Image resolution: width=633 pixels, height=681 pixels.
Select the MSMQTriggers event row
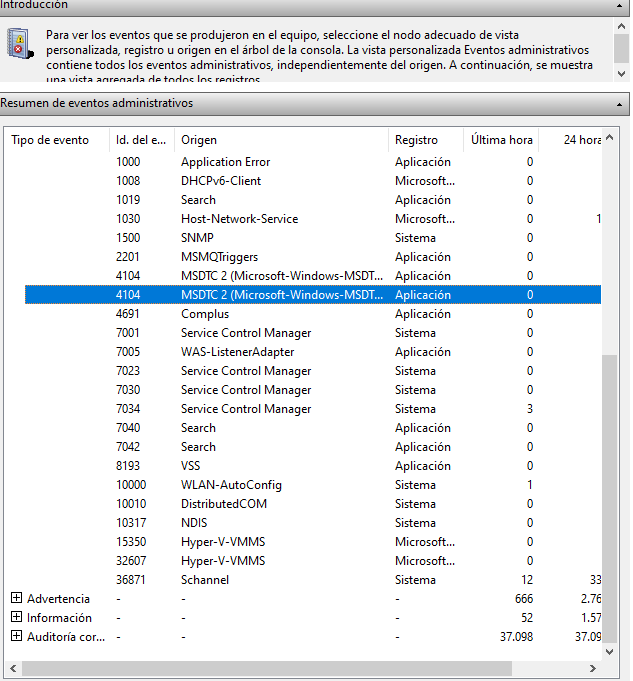(x=313, y=257)
